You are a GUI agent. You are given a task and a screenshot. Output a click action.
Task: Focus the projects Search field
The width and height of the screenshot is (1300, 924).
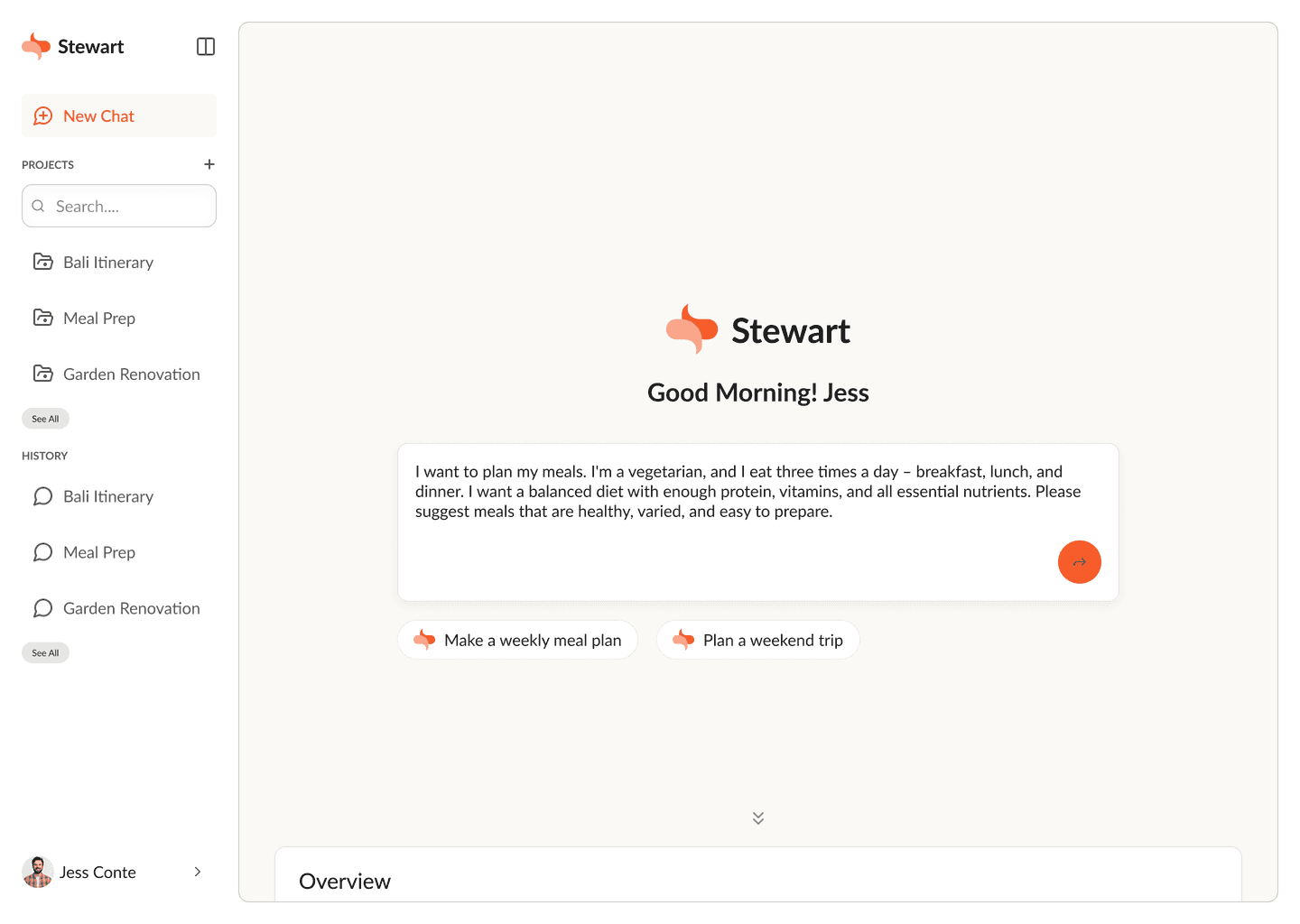pyautogui.click(x=119, y=206)
